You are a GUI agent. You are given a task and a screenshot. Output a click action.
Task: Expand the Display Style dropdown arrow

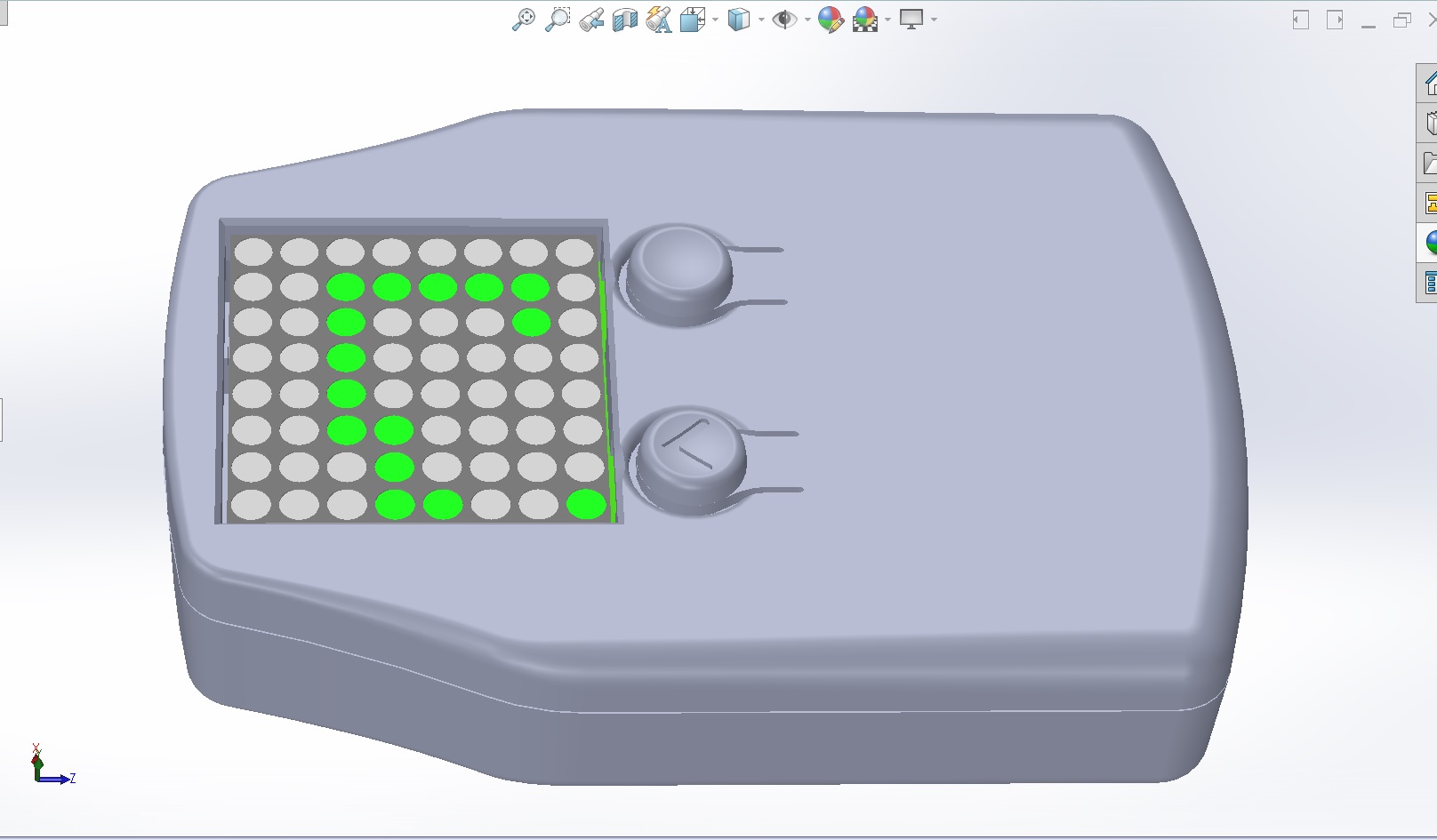(x=761, y=20)
